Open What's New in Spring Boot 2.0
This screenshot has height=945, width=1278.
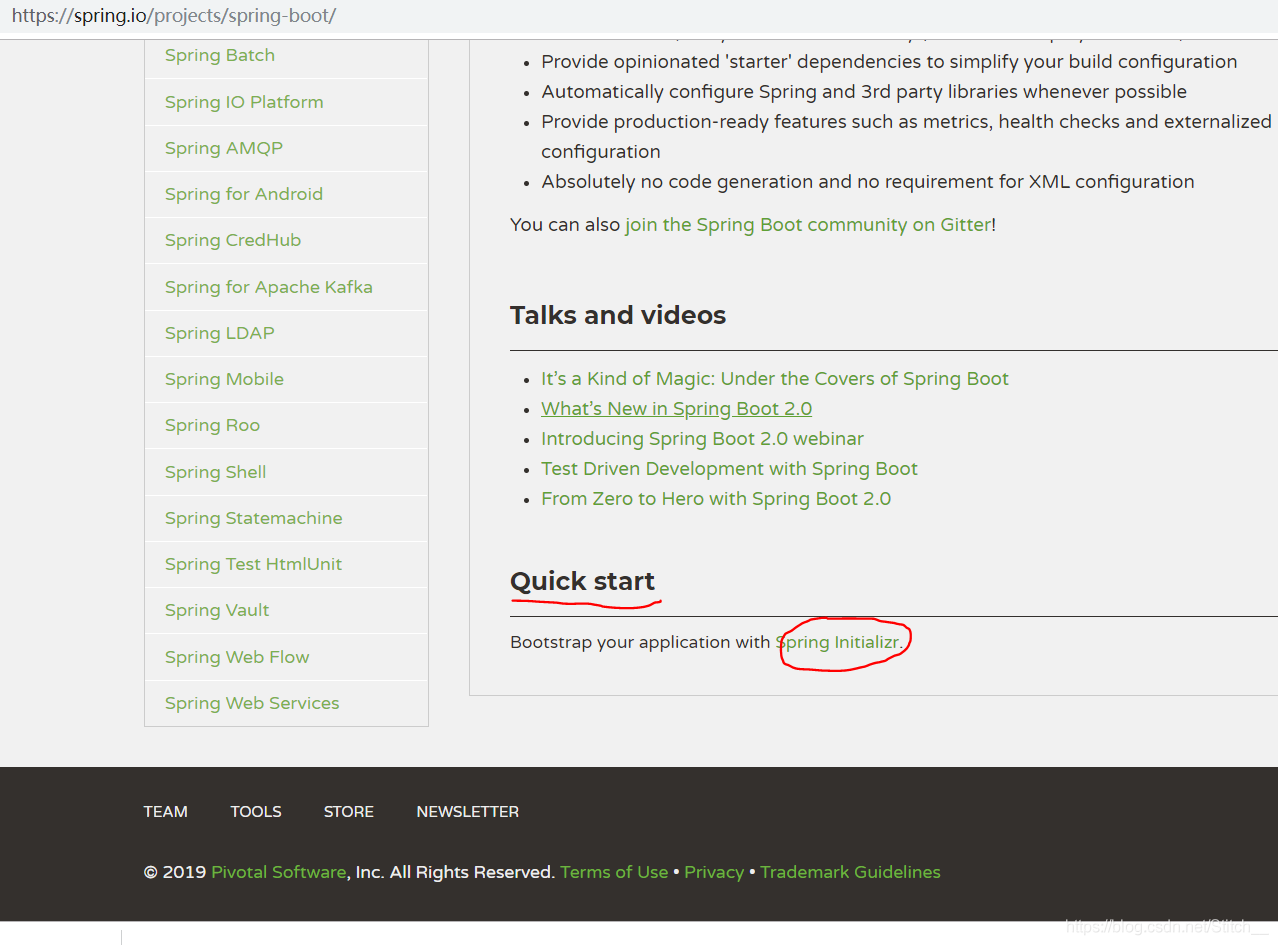[x=676, y=409]
